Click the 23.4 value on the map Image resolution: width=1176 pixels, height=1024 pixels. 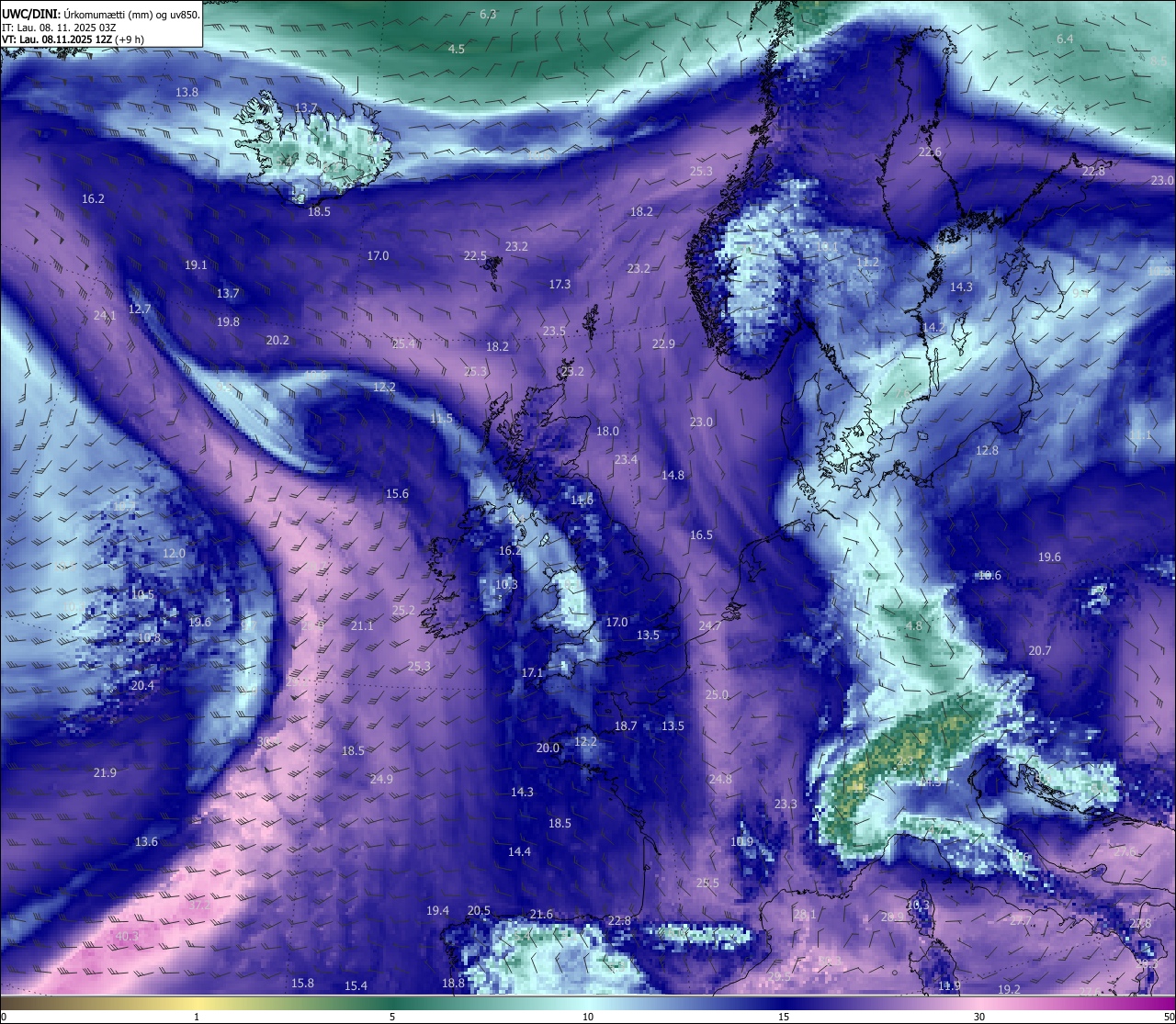coord(626,459)
